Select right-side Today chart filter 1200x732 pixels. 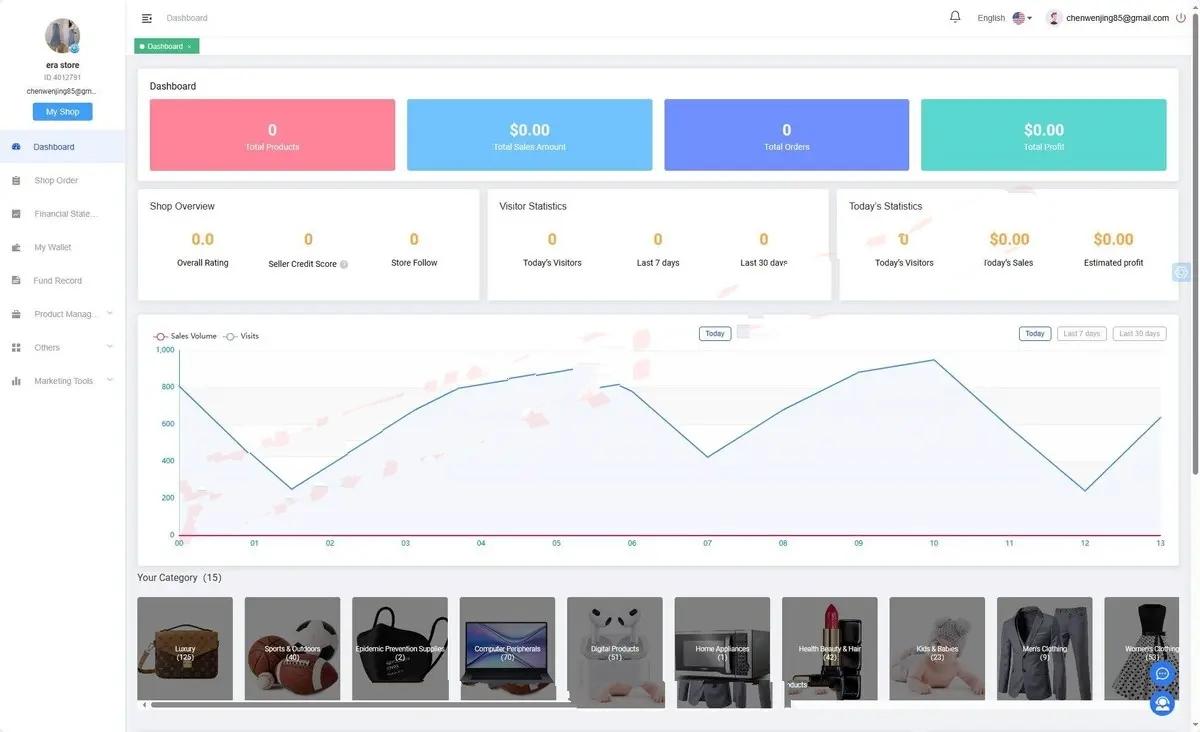[x=1035, y=334]
